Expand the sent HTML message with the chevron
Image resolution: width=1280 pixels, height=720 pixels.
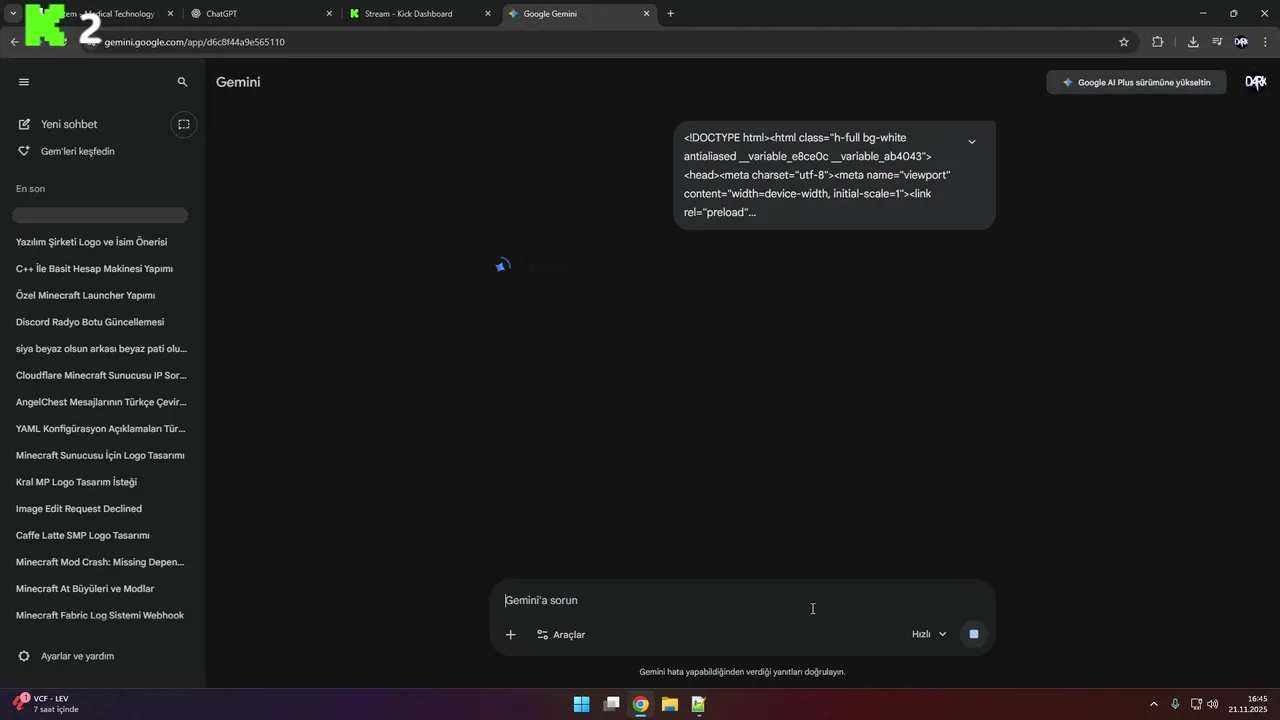971,142
